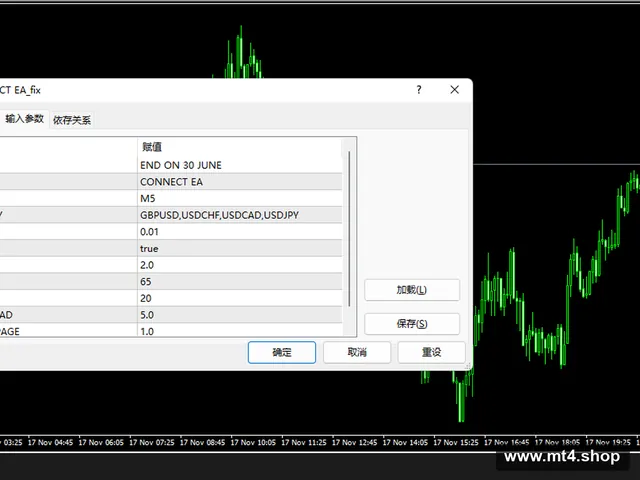Switch to the 依存关系 tab
This screenshot has width=640, height=480.
72,120
